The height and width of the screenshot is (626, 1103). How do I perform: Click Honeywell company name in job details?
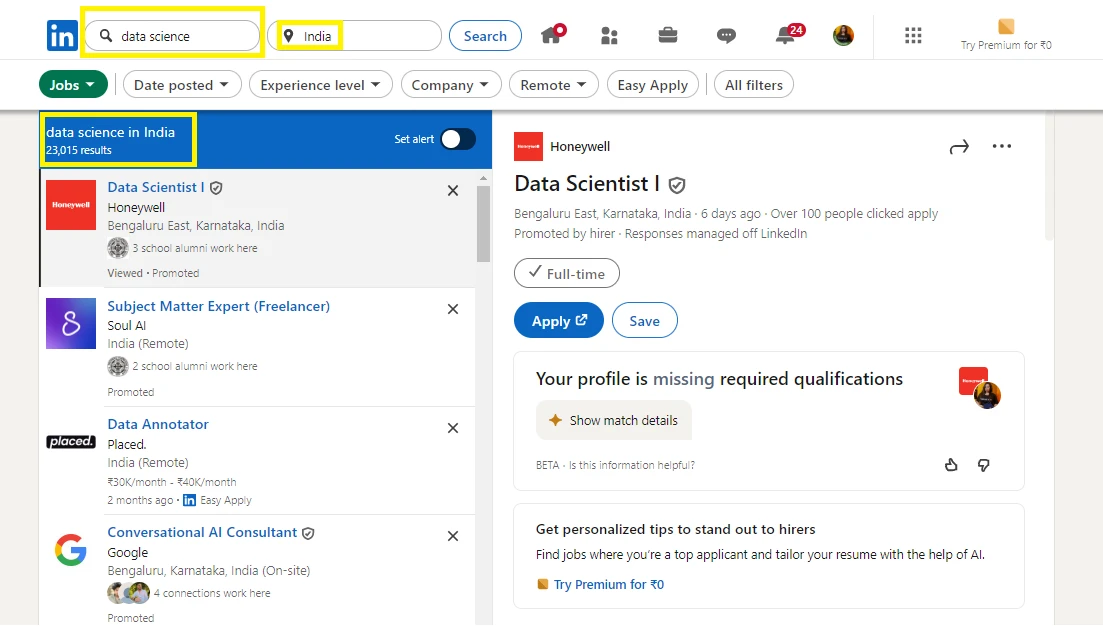[580, 146]
